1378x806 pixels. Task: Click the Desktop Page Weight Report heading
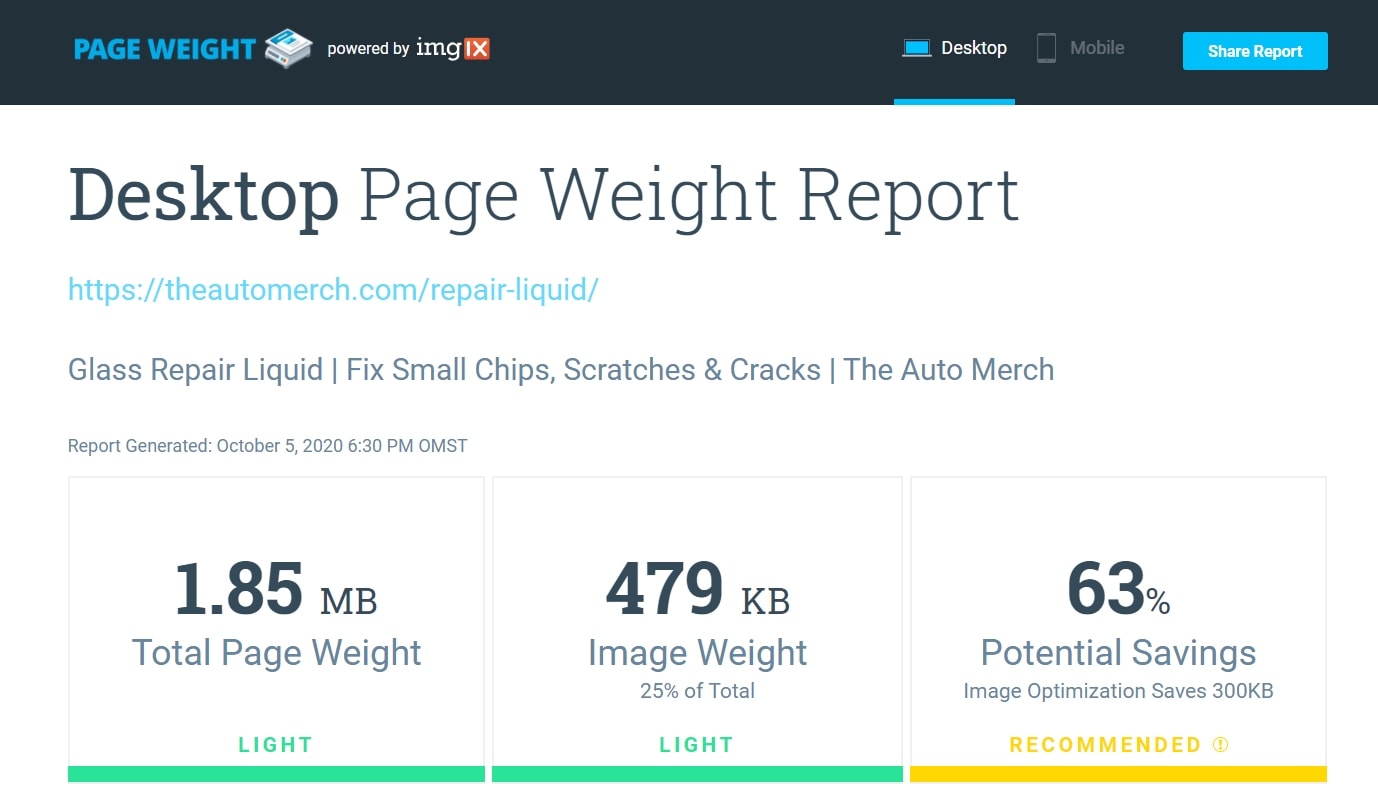point(543,195)
